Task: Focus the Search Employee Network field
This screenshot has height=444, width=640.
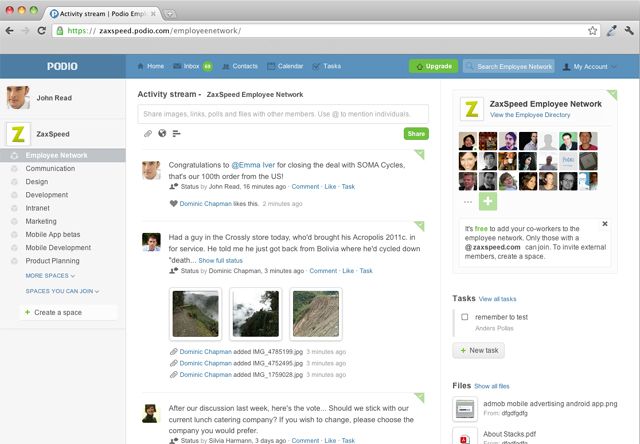Action: pos(509,67)
